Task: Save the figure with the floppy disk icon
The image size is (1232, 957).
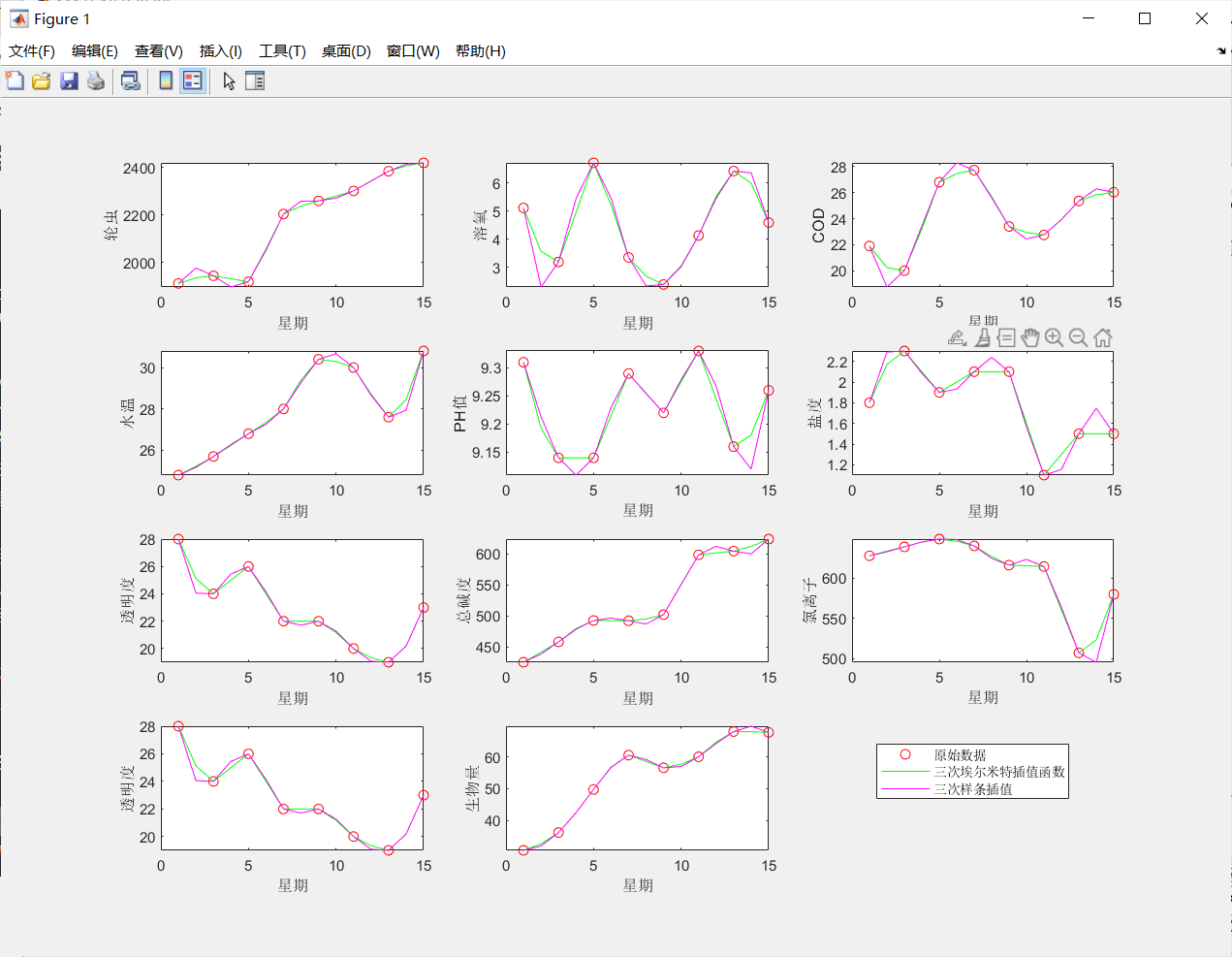Action: click(69, 81)
